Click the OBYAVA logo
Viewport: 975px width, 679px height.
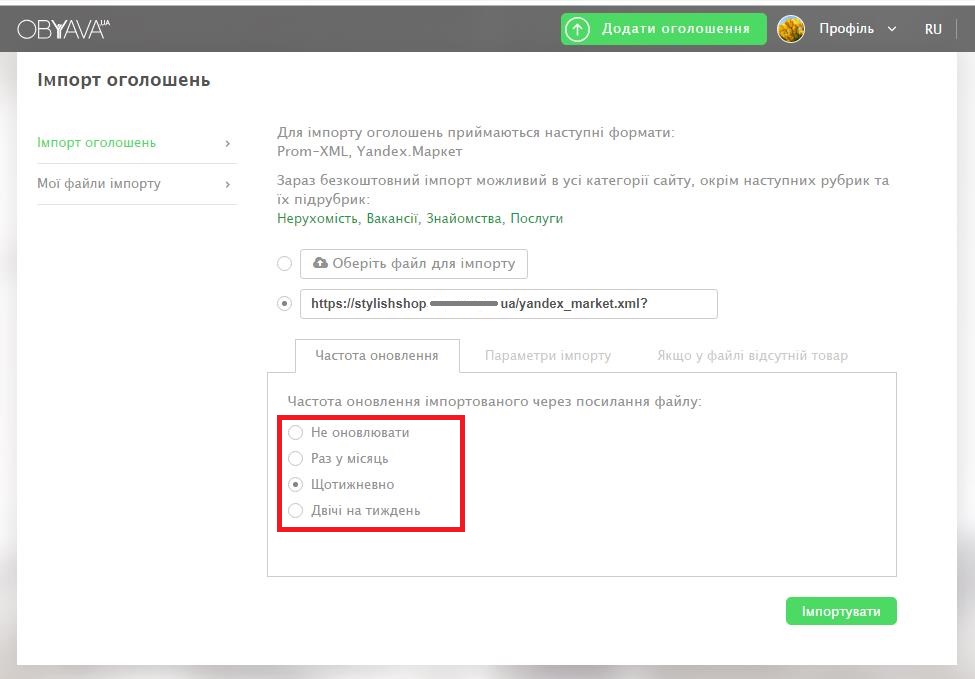[63, 29]
